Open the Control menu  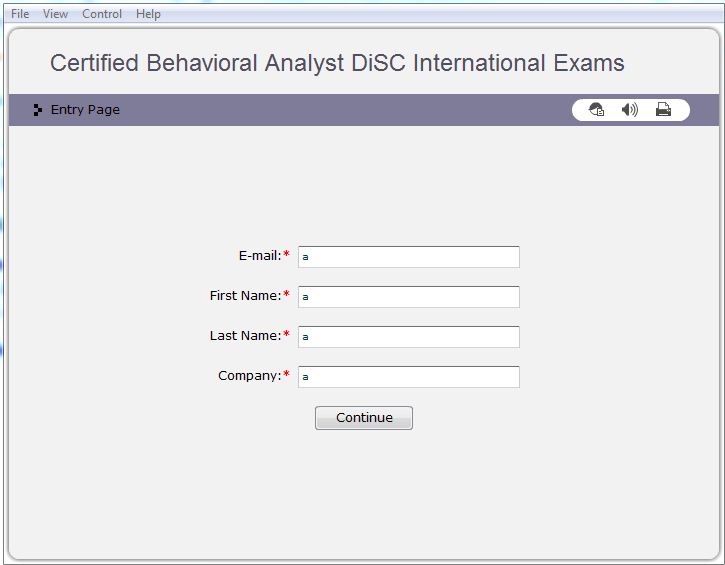pyautogui.click(x=102, y=14)
